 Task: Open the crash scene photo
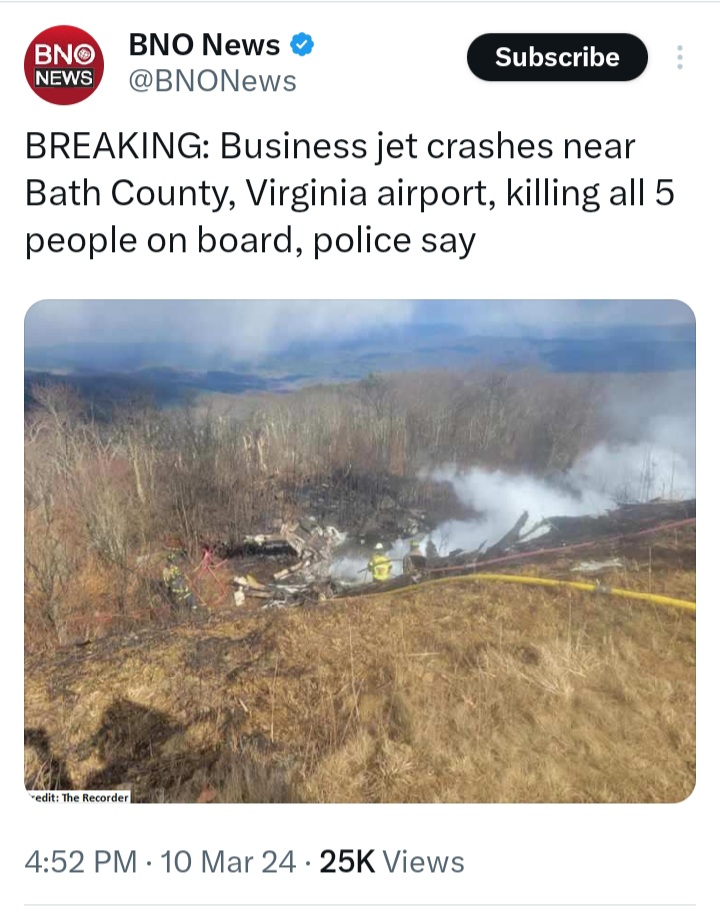click(x=360, y=551)
